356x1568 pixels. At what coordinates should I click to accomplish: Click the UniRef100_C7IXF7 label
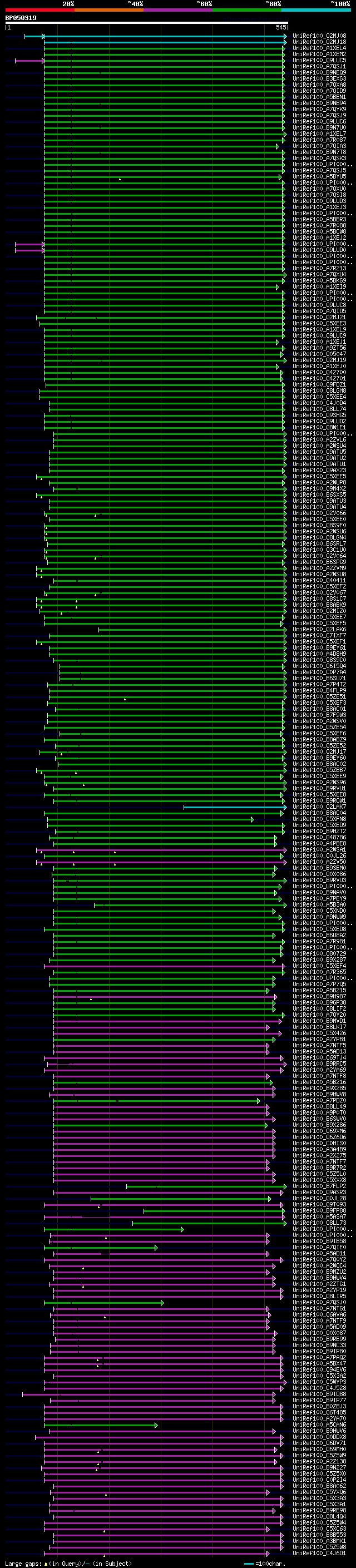319,635
